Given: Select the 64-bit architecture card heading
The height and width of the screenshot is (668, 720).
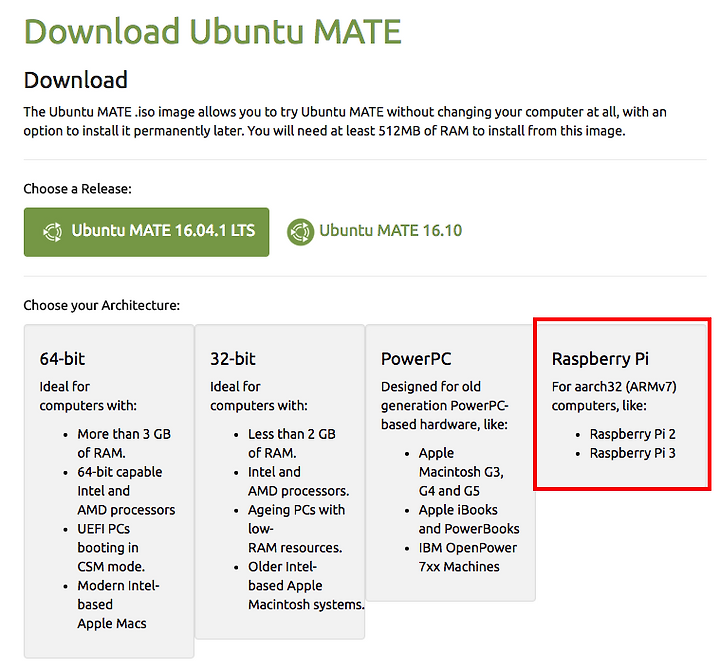Looking at the screenshot, I should click(x=62, y=359).
